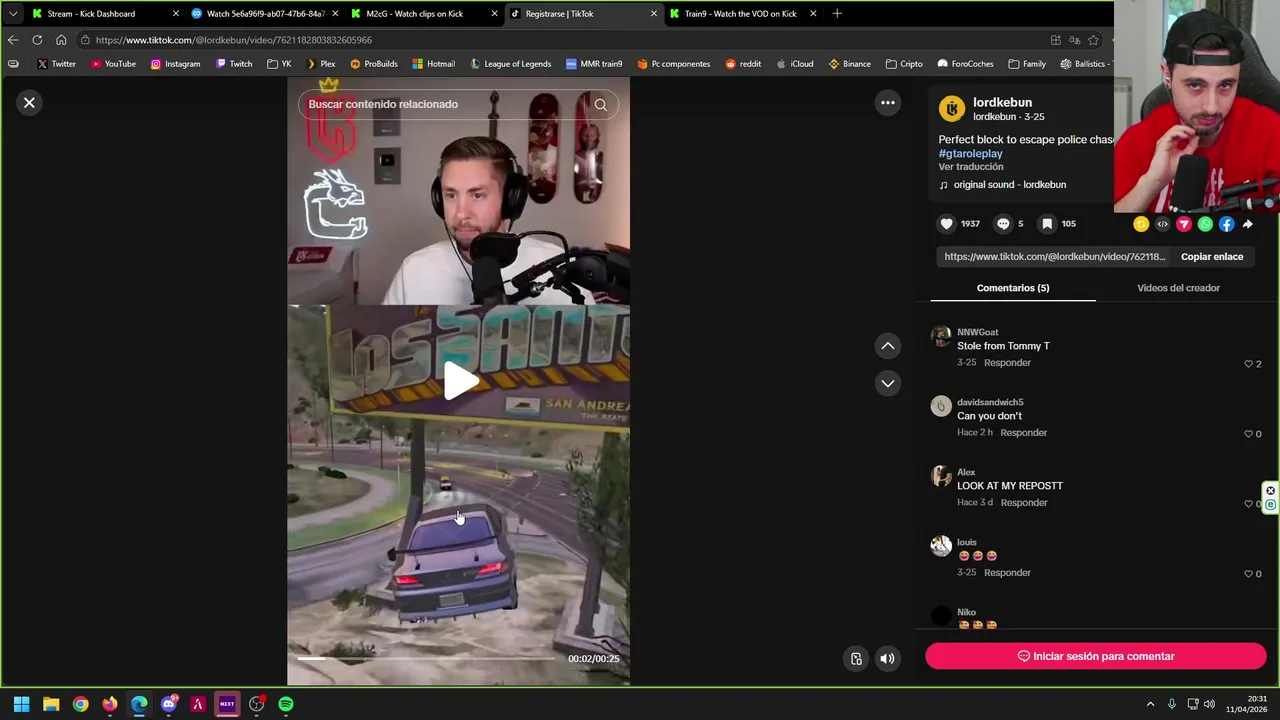Click Ver traducción
The width and height of the screenshot is (1280, 720).
970,167
